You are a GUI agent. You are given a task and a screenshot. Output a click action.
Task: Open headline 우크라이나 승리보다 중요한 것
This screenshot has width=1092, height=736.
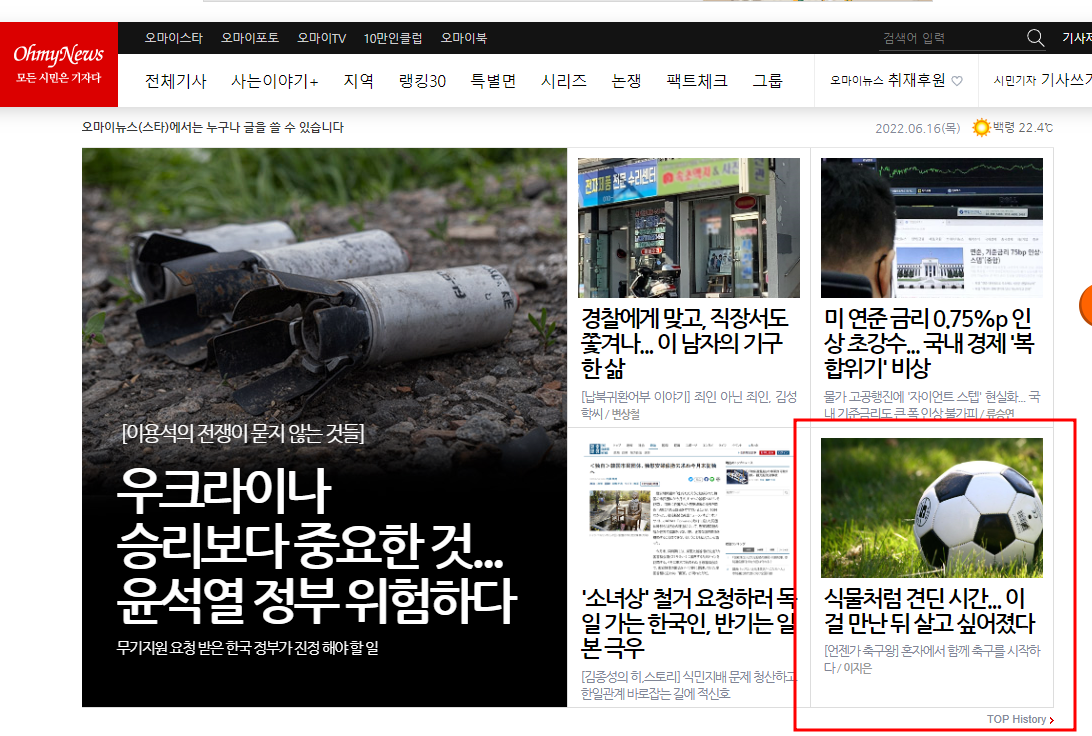tap(317, 546)
